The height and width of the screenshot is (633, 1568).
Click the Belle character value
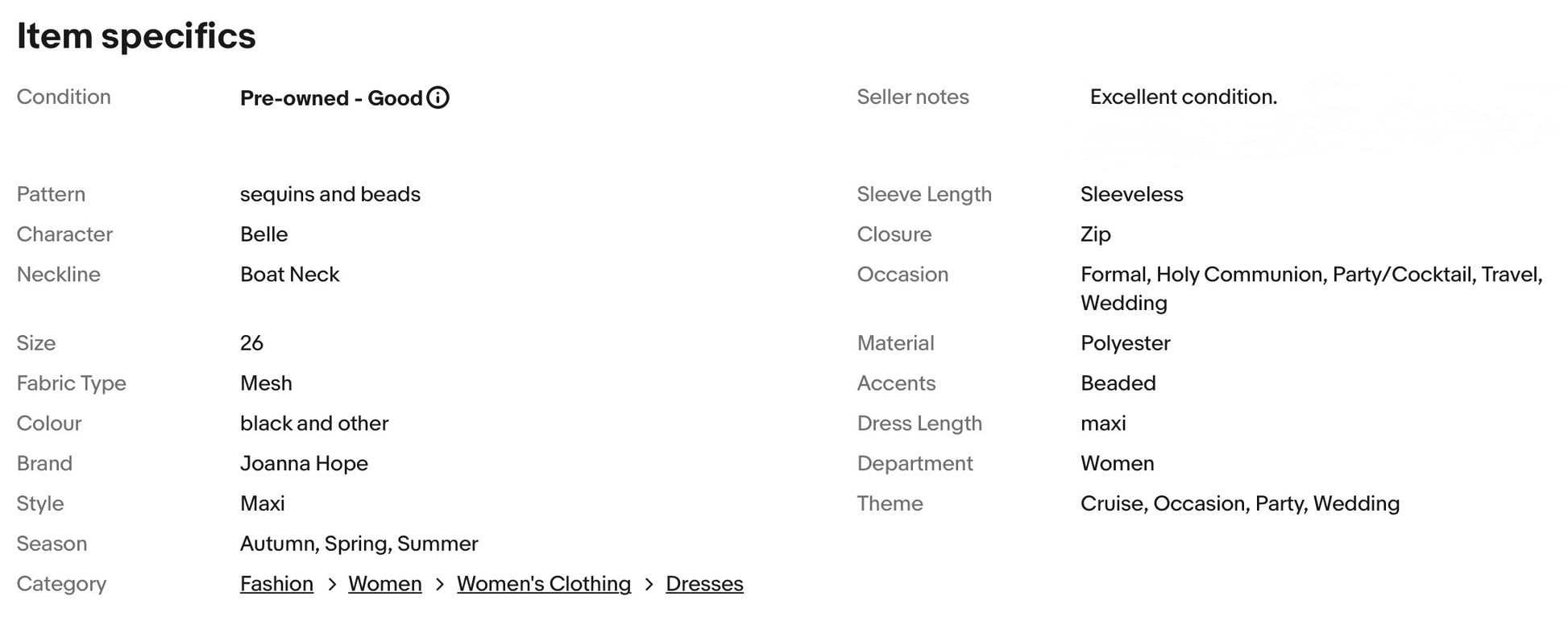[x=263, y=234]
